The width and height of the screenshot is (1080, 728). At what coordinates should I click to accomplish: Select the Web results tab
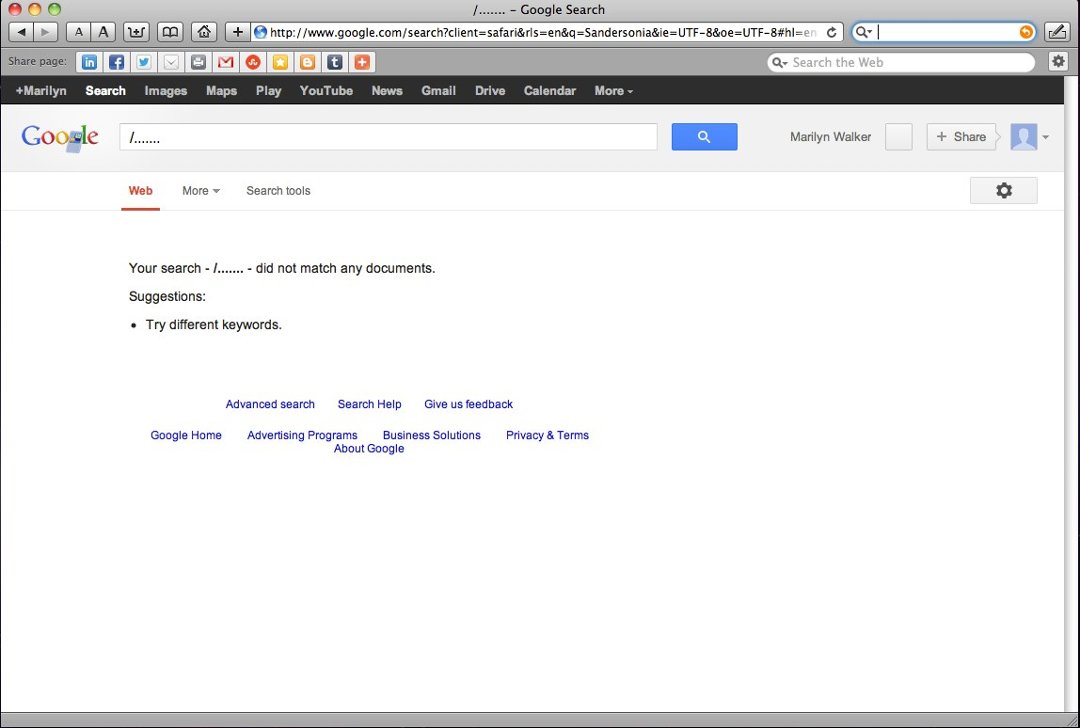pos(141,191)
